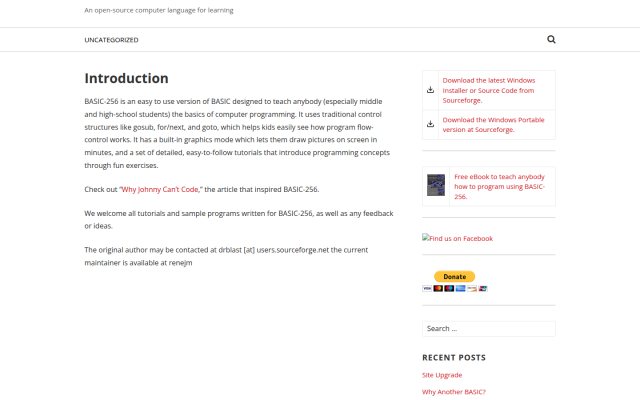Click the credit card logos under Donate
The height and width of the screenshot is (400, 640).
pyautogui.click(x=455, y=288)
